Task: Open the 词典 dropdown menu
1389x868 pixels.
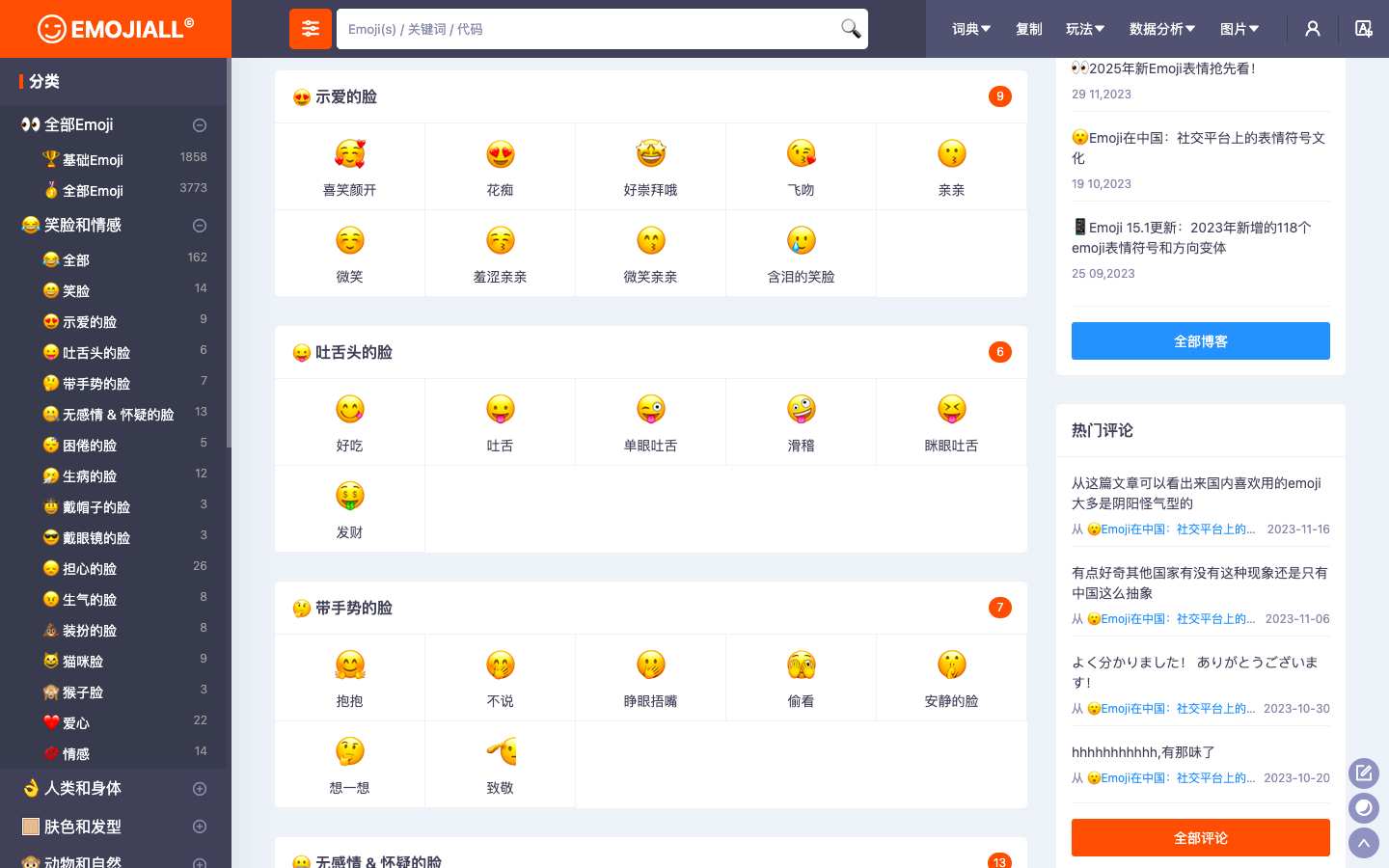Action: [970, 29]
